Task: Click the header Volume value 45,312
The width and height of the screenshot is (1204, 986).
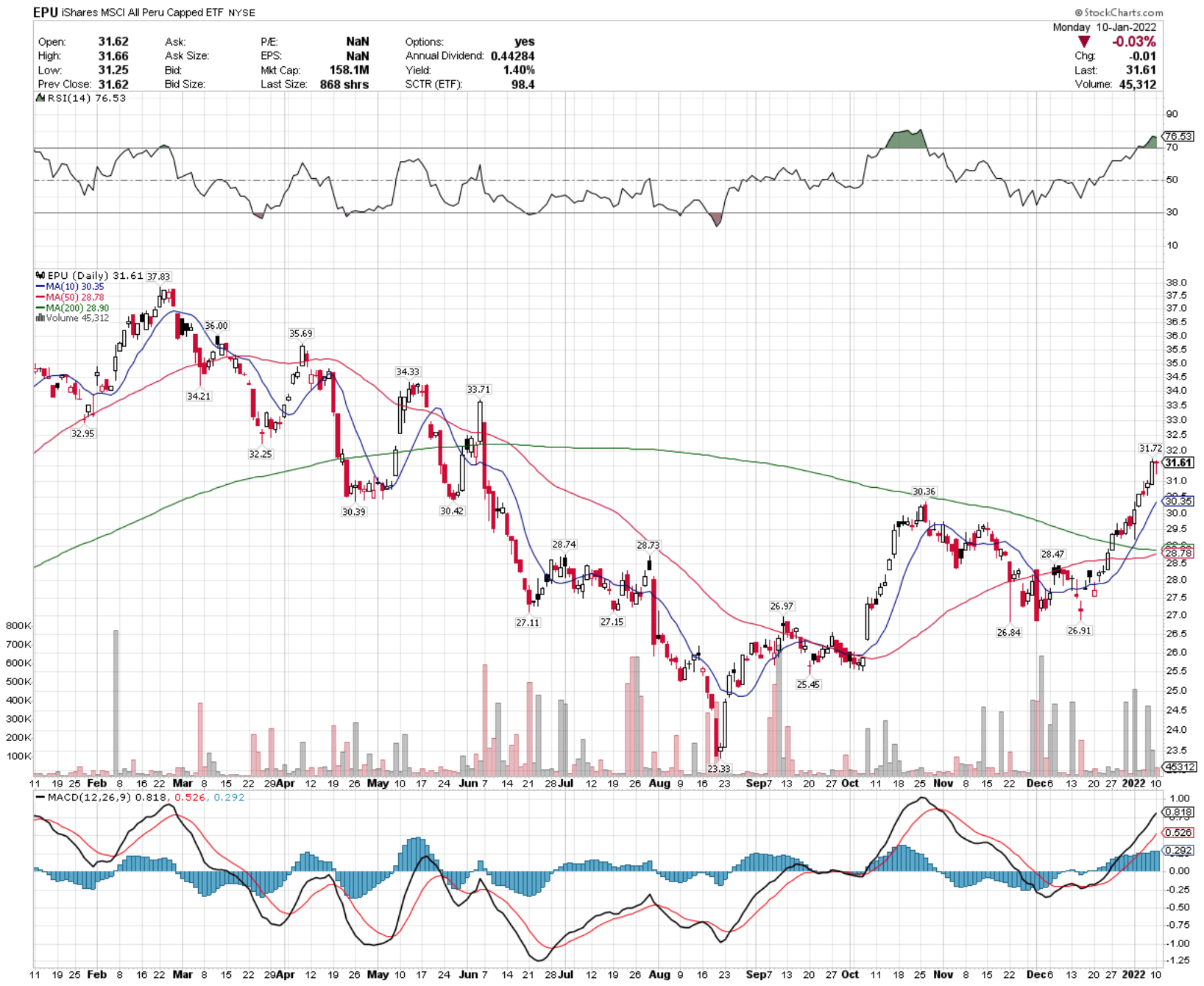Action: (1137, 84)
